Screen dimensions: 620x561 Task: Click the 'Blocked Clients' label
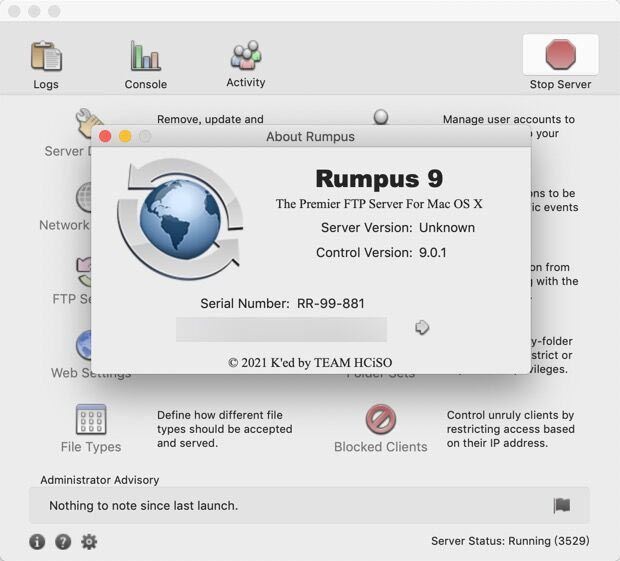pos(380,447)
